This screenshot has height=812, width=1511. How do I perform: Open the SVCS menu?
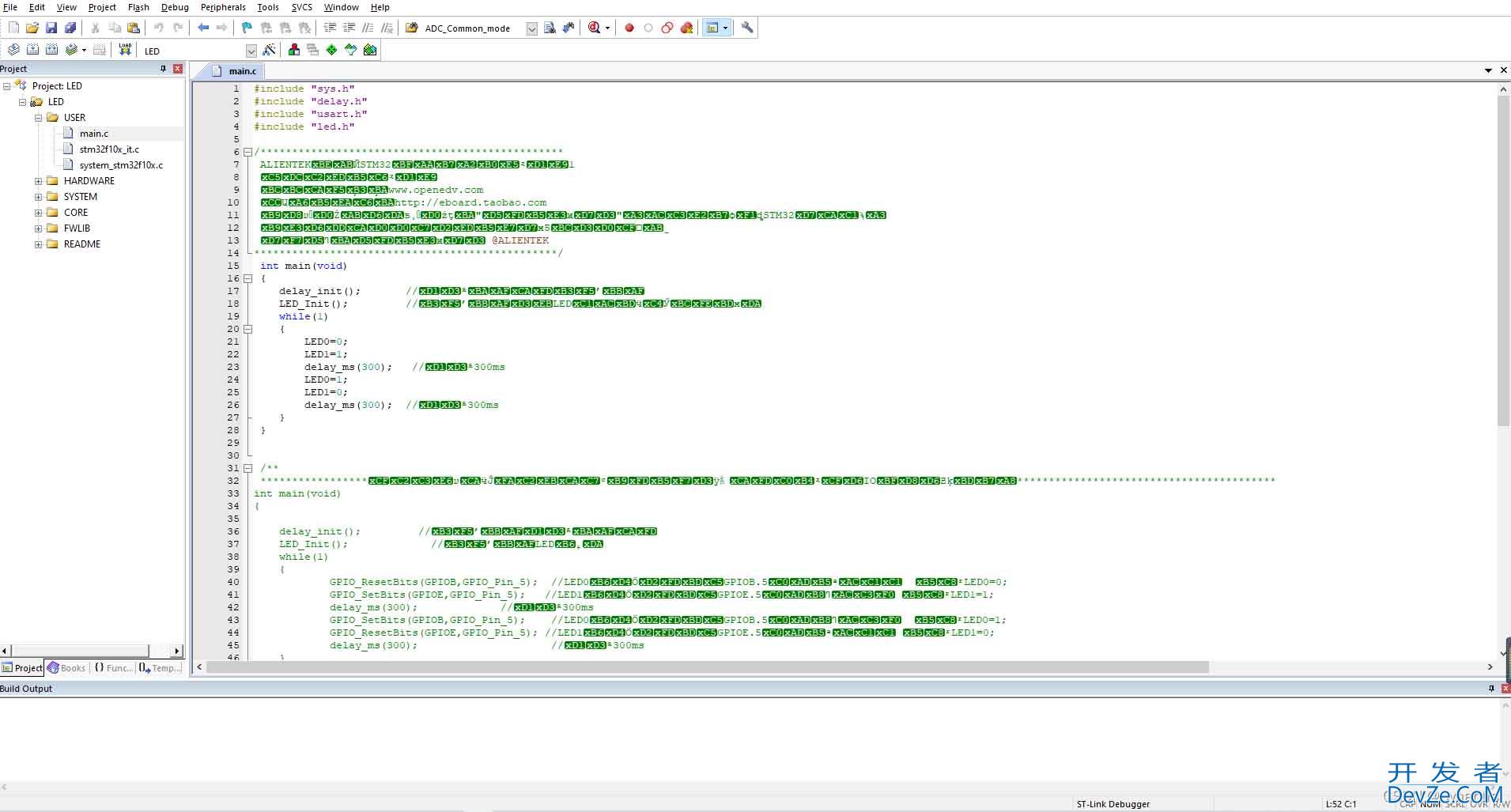[x=301, y=7]
